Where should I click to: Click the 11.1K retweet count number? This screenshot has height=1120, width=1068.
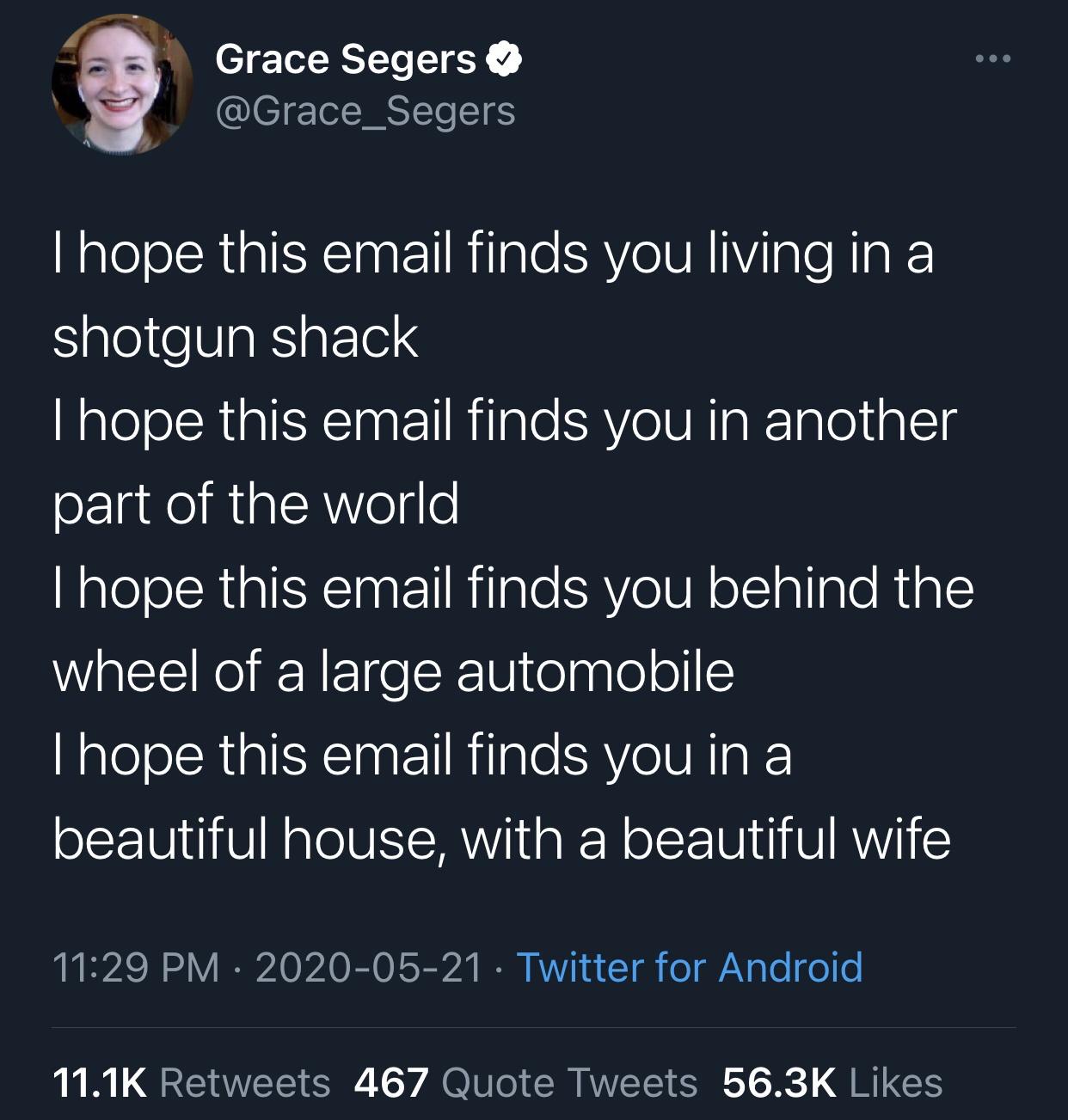100,1082
